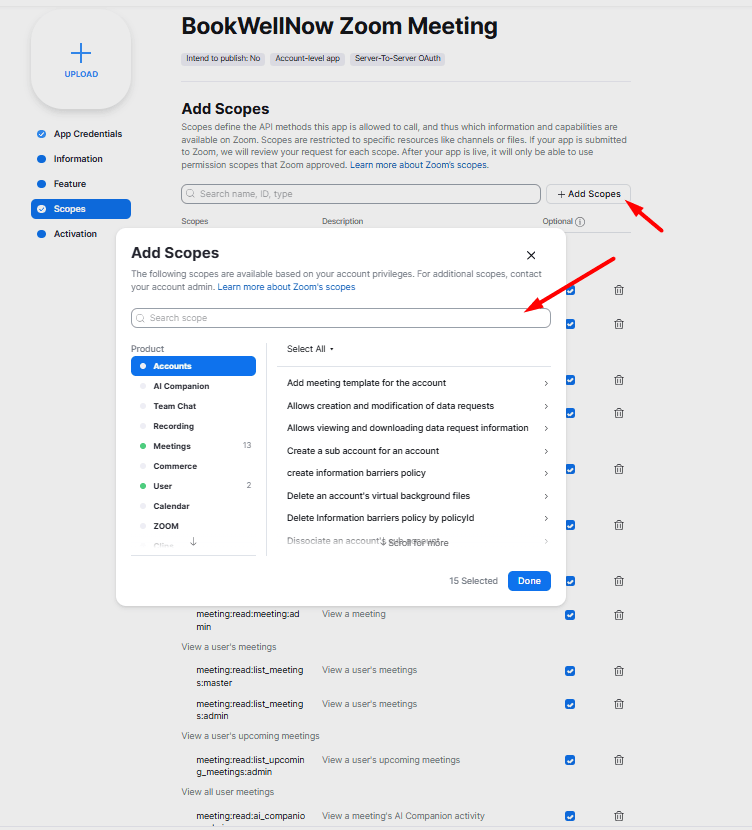Expand Create a sub account for an account
Screen dimensions: 752x830
417,450
